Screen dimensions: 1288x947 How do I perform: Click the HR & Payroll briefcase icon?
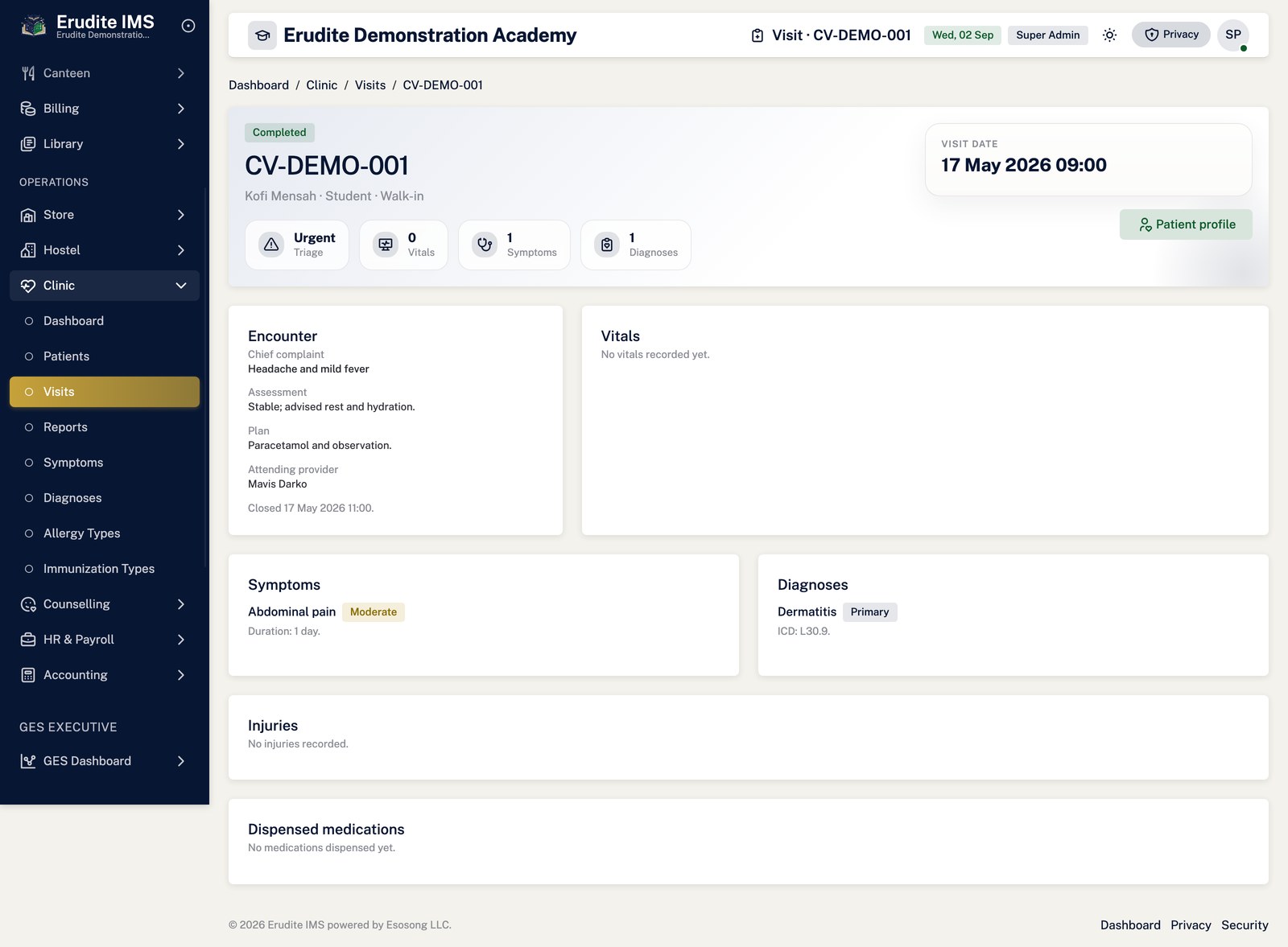pos(28,640)
